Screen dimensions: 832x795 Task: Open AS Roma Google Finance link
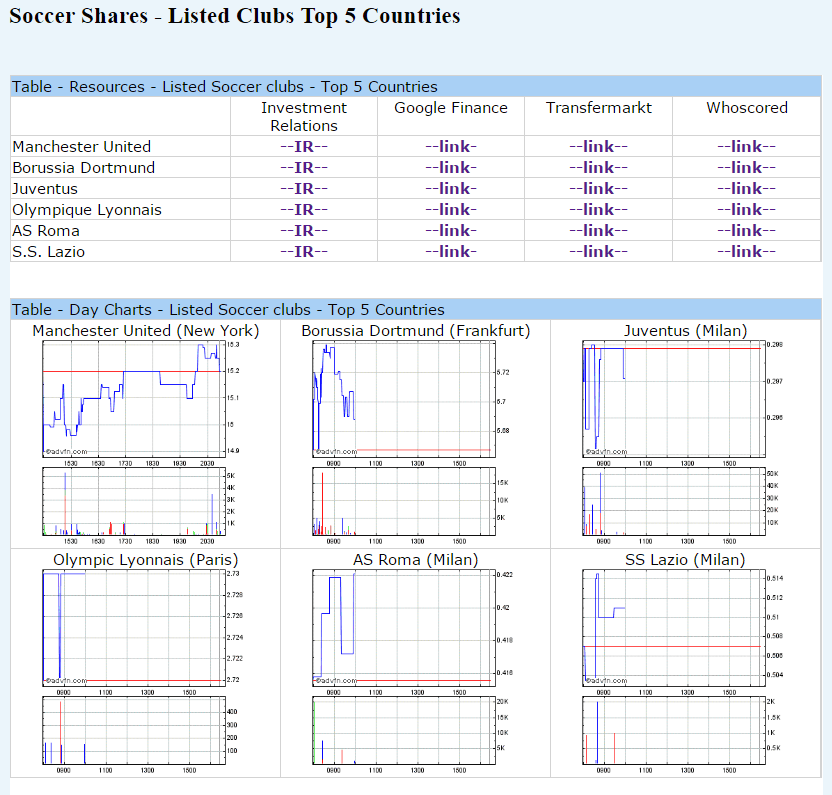451,231
